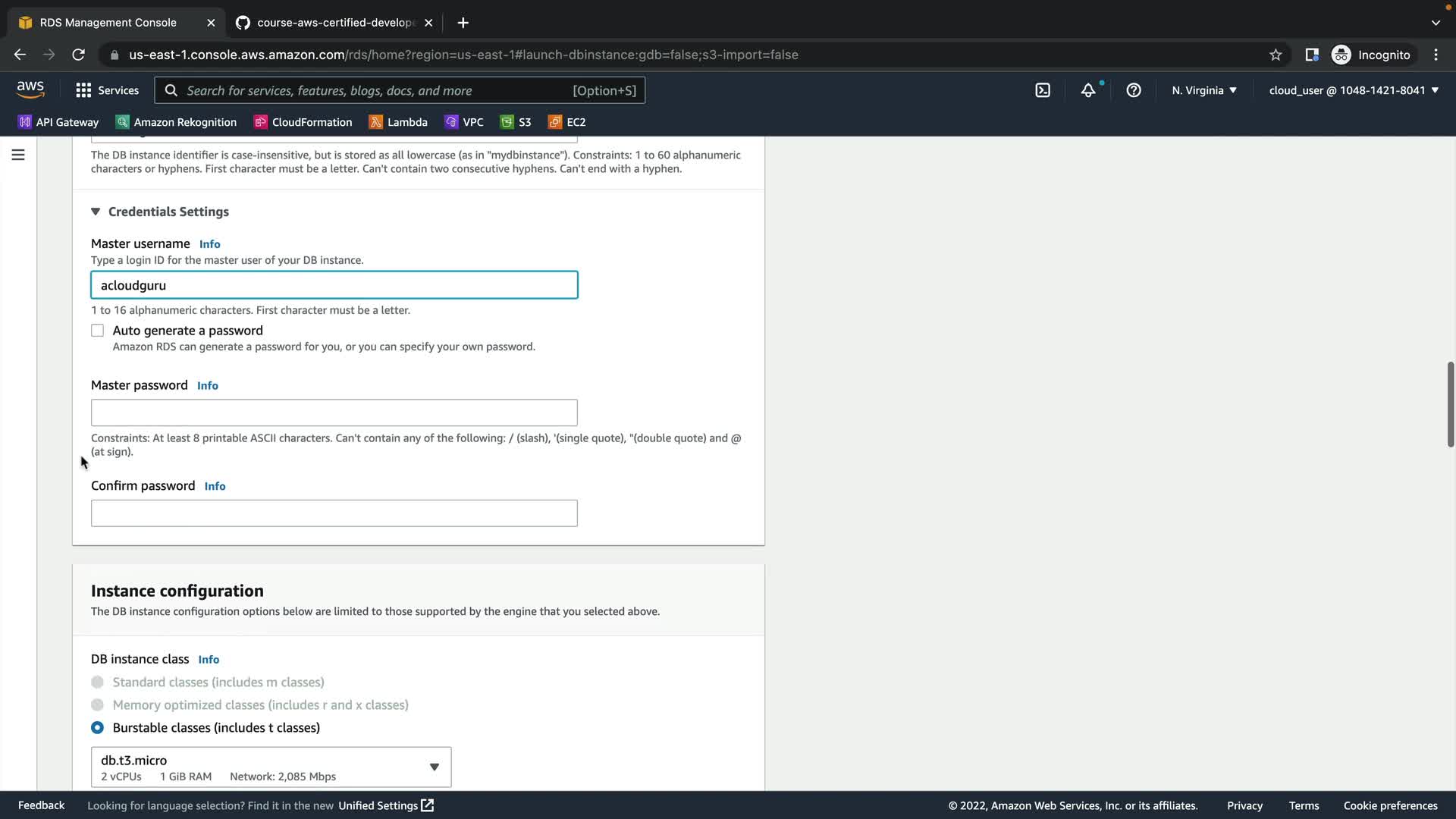Collapse the Credentials Settings section
The image size is (1456, 819).
point(96,212)
